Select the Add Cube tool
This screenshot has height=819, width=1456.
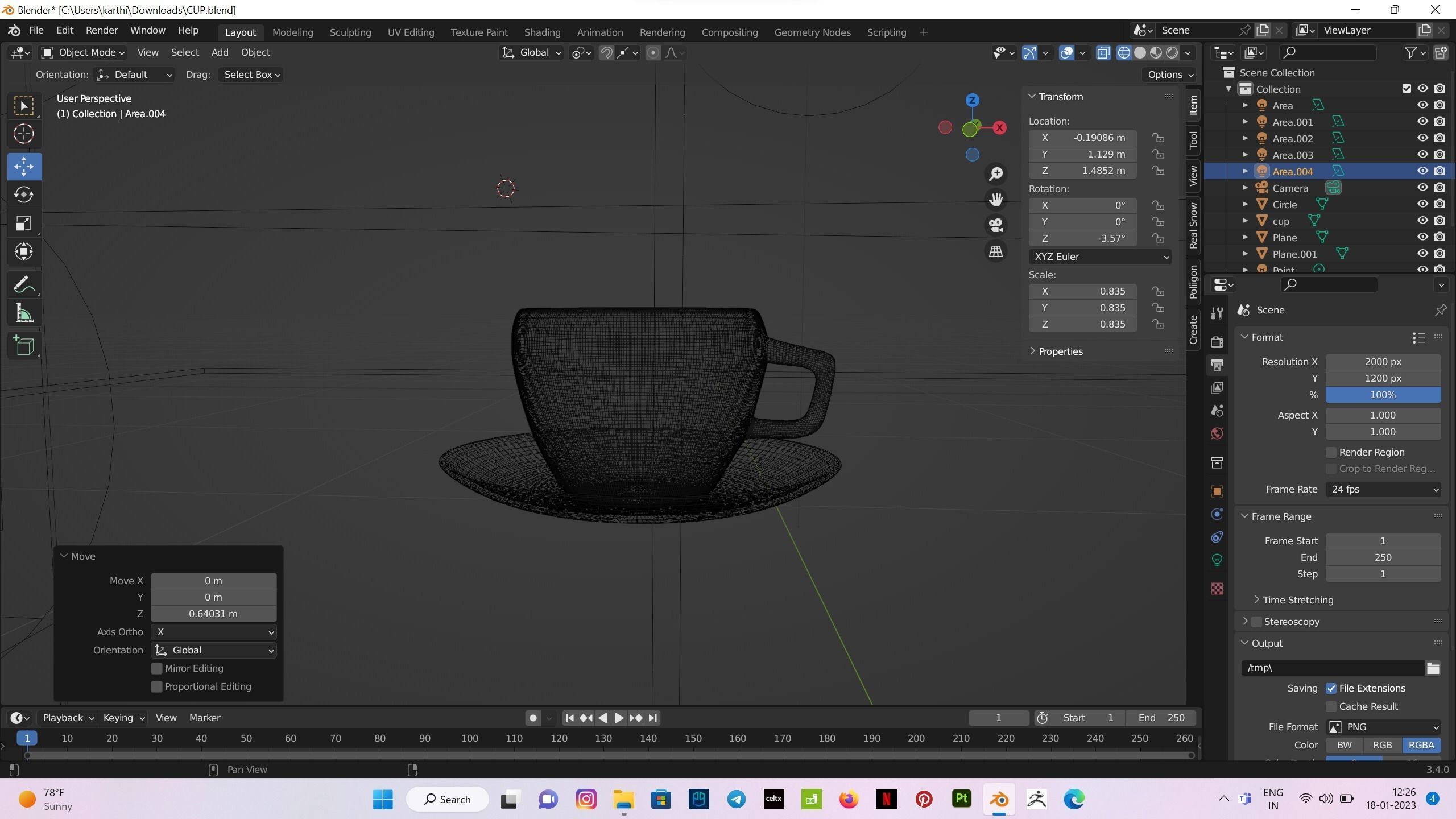[x=24, y=346]
